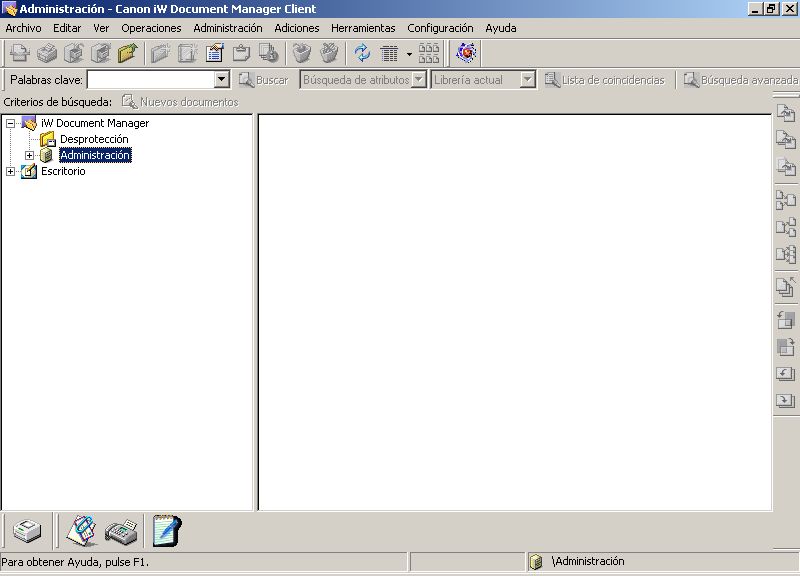Click the merge two documents icon
The height and width of the screenshot is (576, 800).
point(786,199)
